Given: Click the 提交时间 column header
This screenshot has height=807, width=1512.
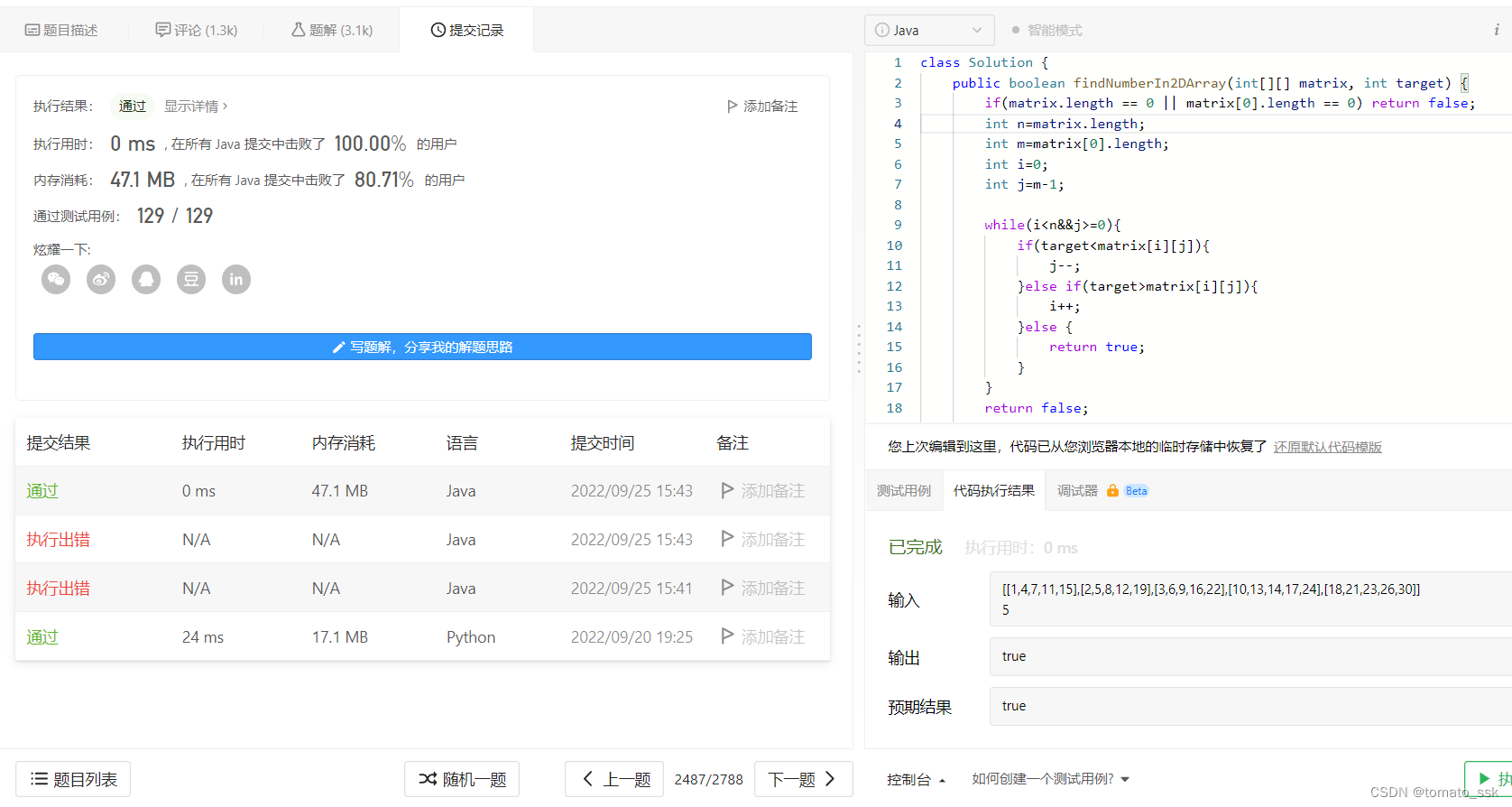Looking at the screenshot, I should pyautogui.click(x=603, y=443).
